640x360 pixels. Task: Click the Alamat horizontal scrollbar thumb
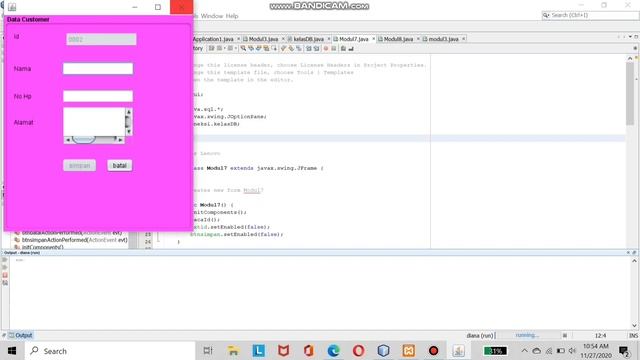[84, 140]
